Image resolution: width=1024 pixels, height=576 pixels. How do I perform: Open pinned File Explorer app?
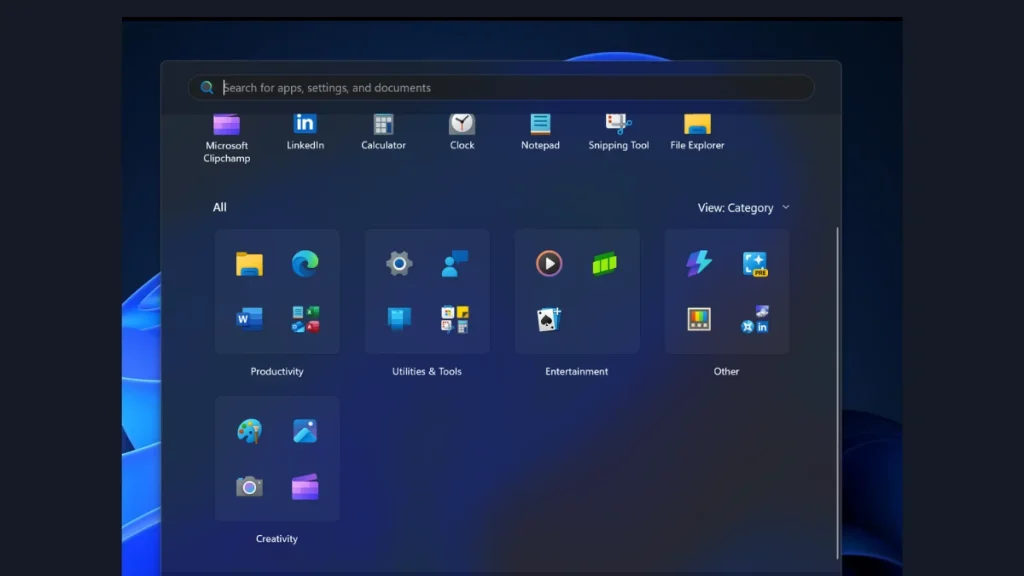[697, 131]
